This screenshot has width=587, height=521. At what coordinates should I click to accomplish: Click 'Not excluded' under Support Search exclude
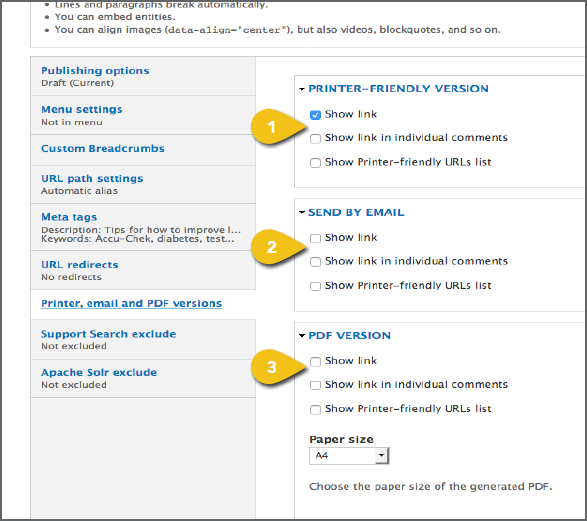tap(74, 346)
